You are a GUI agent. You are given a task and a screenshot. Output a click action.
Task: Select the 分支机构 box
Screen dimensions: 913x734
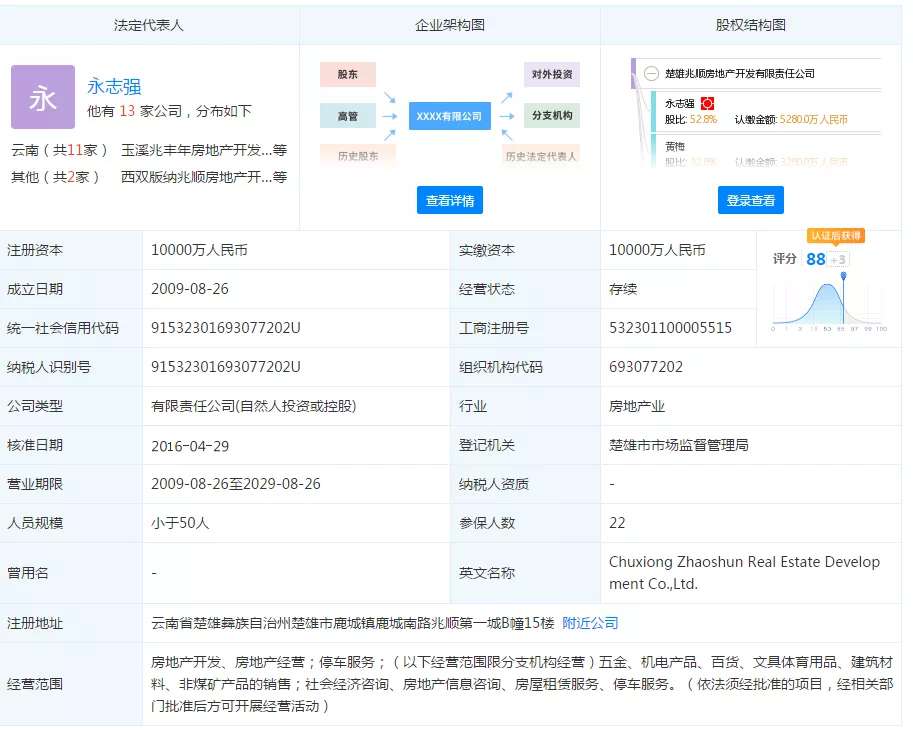(552, 115)
